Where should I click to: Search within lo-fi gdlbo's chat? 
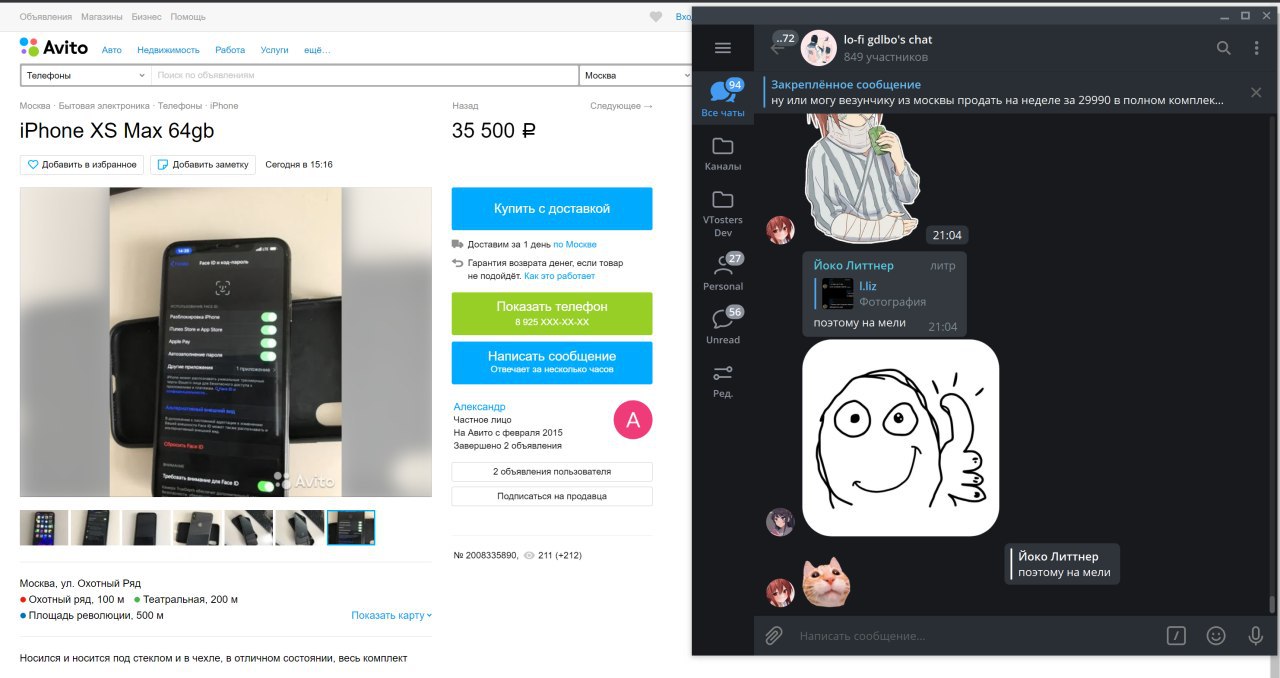[1223, 48]
